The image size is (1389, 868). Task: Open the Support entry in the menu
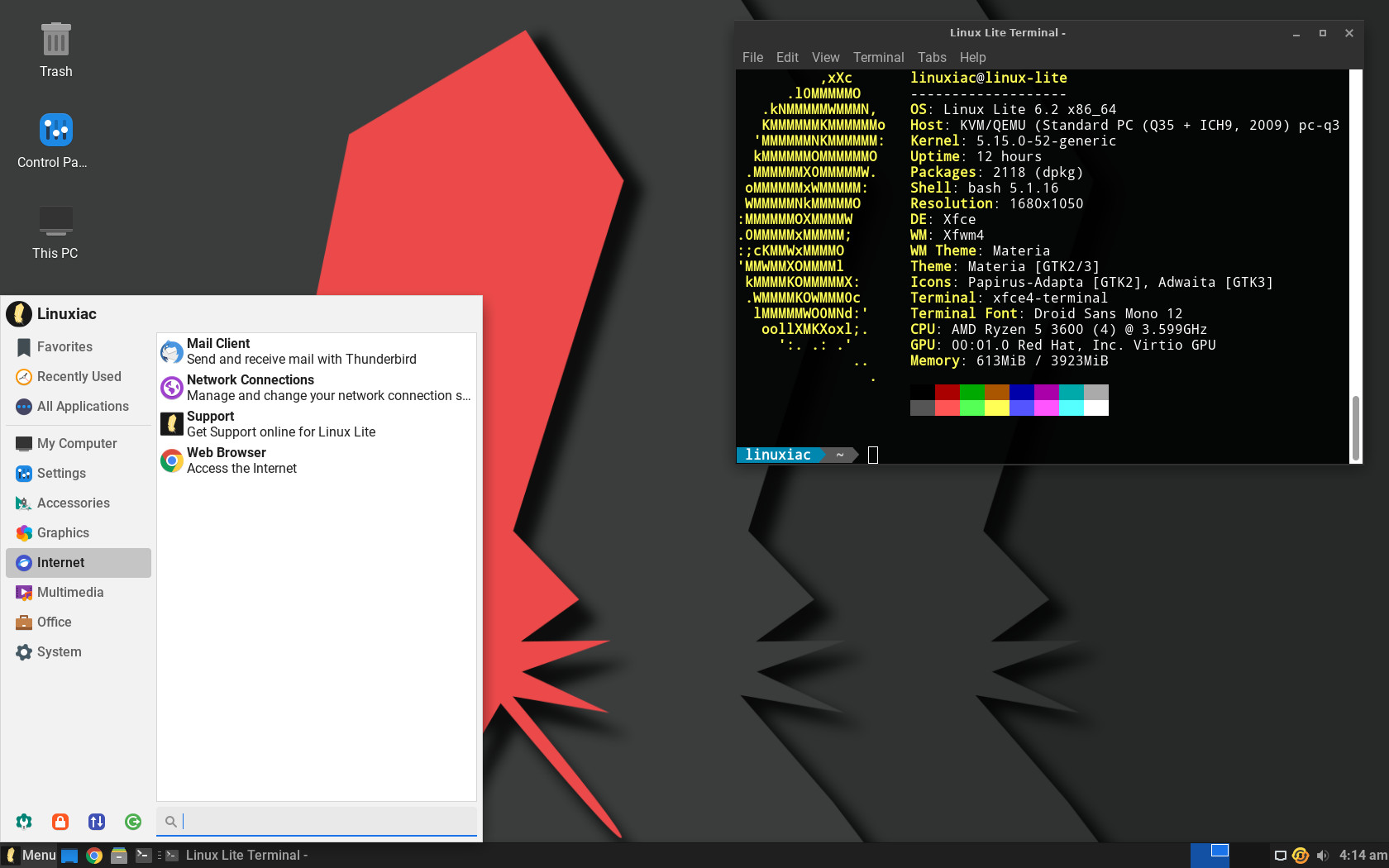pos(317,424)
